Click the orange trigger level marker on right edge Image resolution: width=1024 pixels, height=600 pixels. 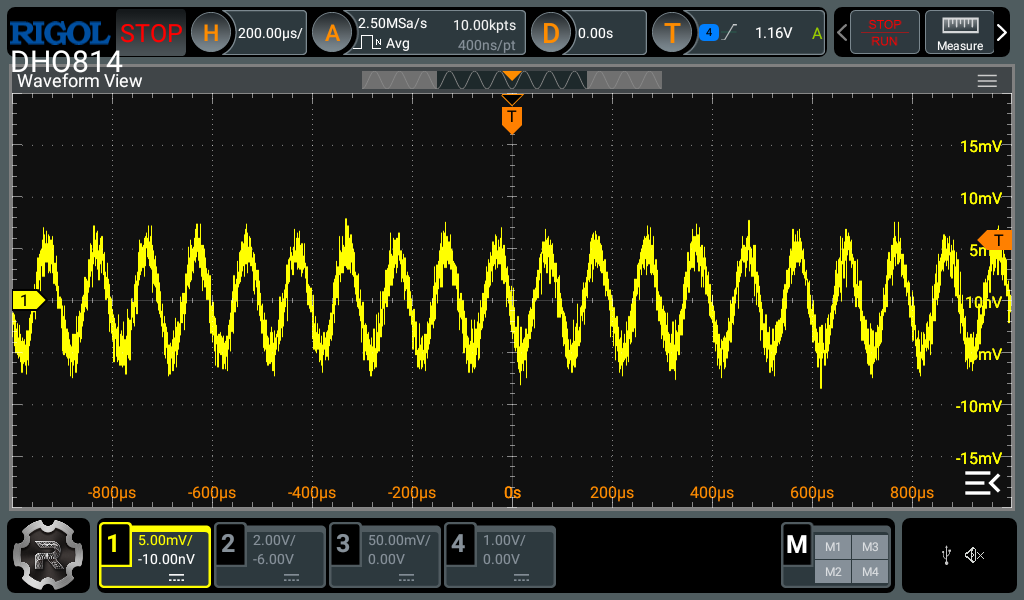(995, 240)
